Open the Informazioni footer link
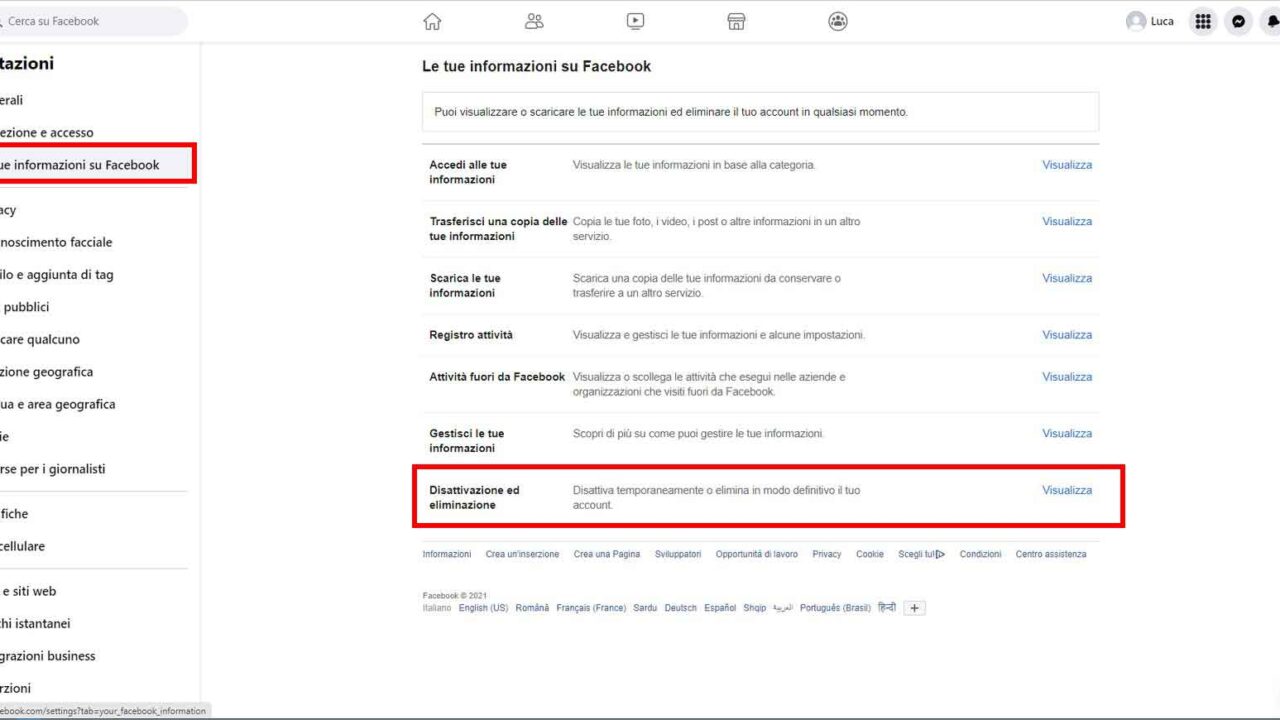 pos(447,554)
